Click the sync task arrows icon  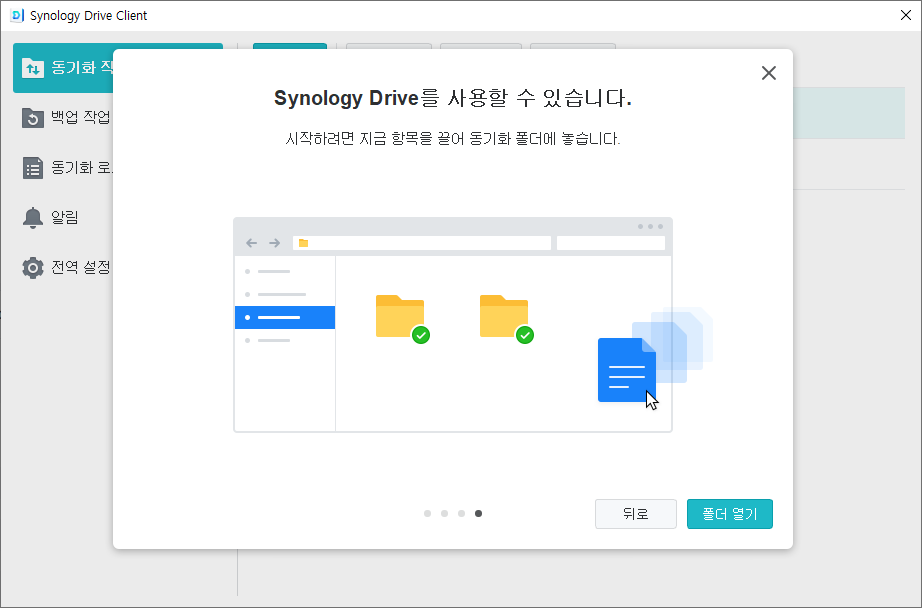pos(33,68)
